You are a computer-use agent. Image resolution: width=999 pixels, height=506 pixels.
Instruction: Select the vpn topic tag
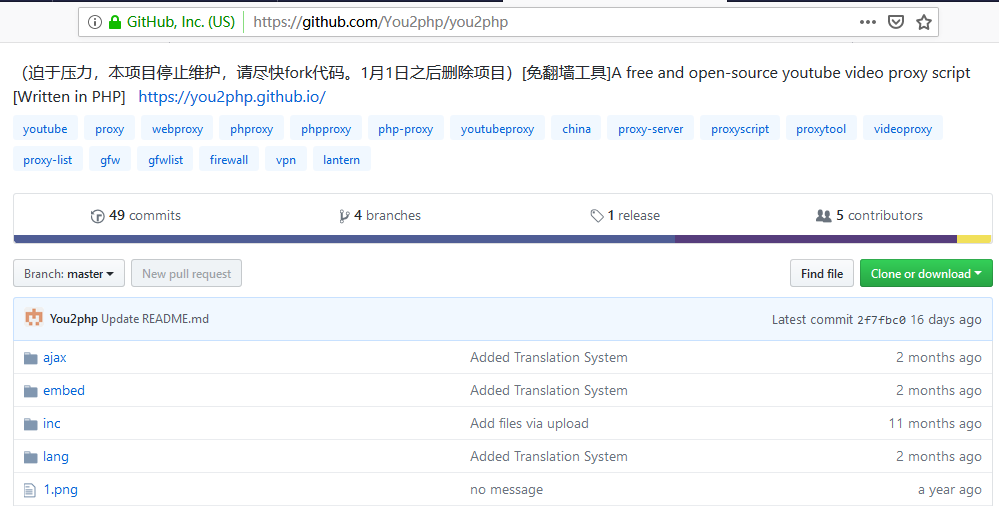tap(286, 160)
